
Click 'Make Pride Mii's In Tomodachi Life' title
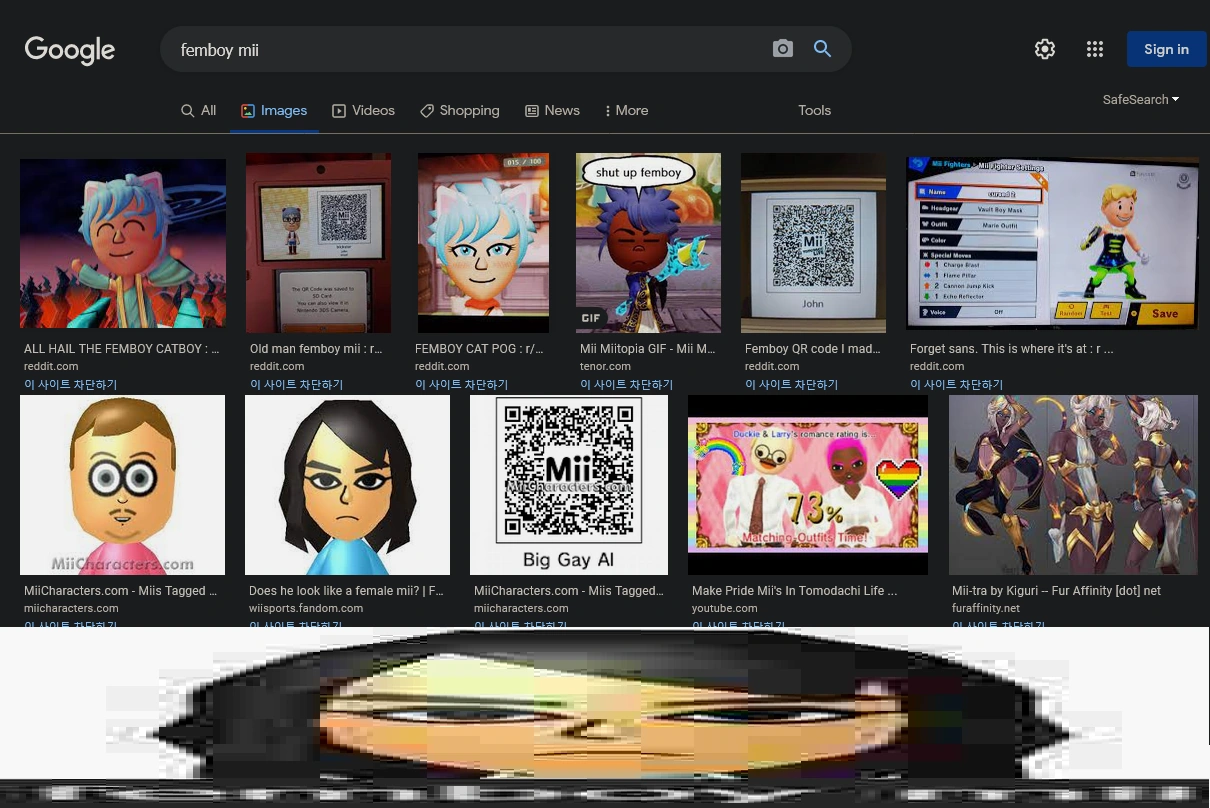794,591
